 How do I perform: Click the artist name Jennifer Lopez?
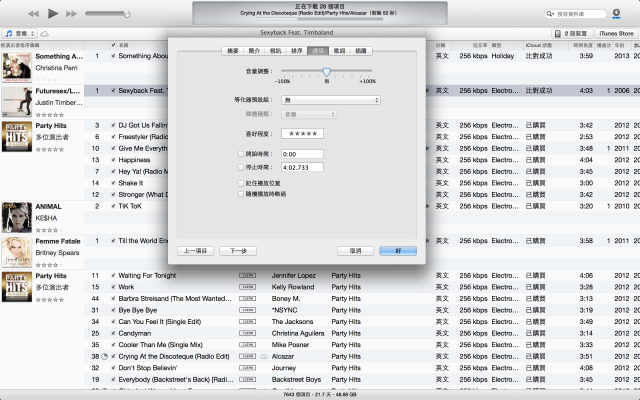pos(293,276)
